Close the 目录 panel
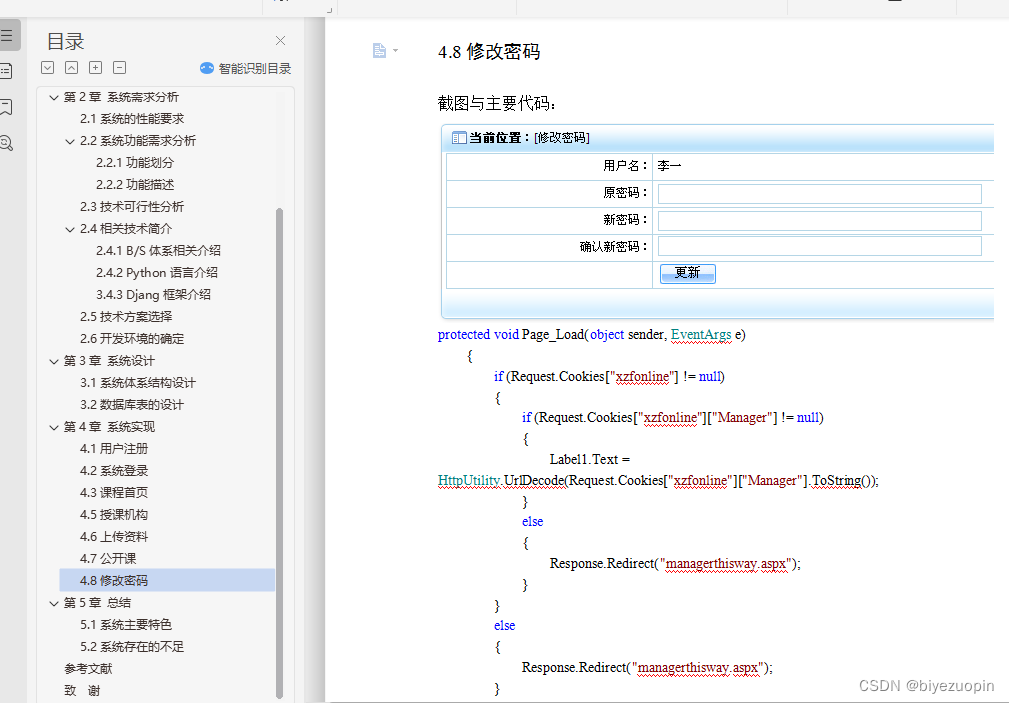Image resolution: width=1009 pixels, height=703 pixels. point(281,41)
